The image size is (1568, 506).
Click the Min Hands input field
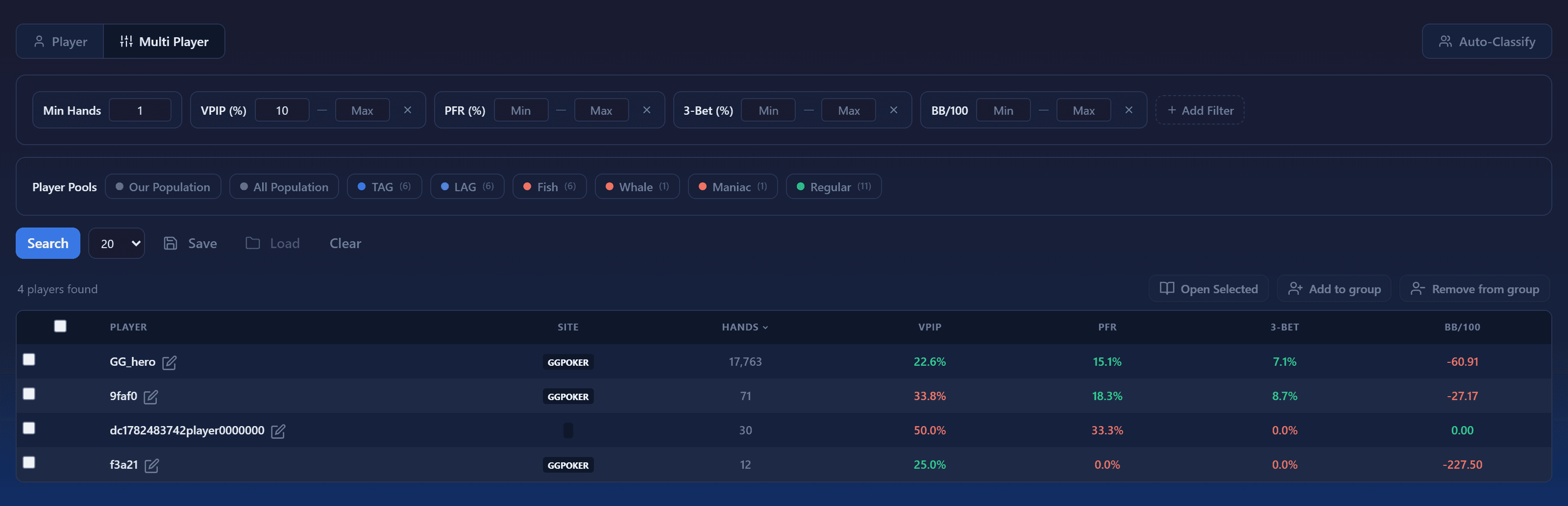tap(140, 110)
